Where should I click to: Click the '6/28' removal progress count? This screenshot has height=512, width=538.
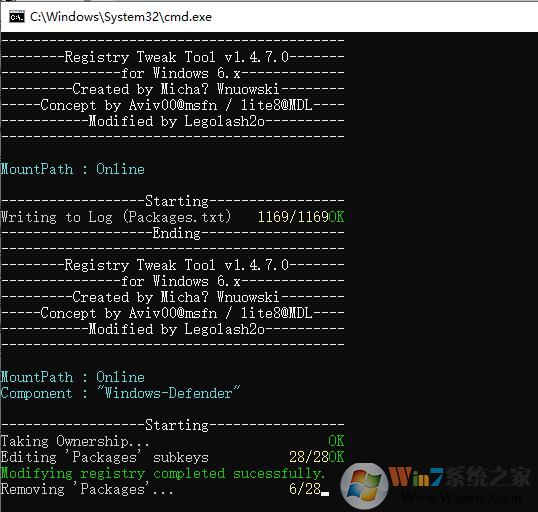click(x=305, y=489)
